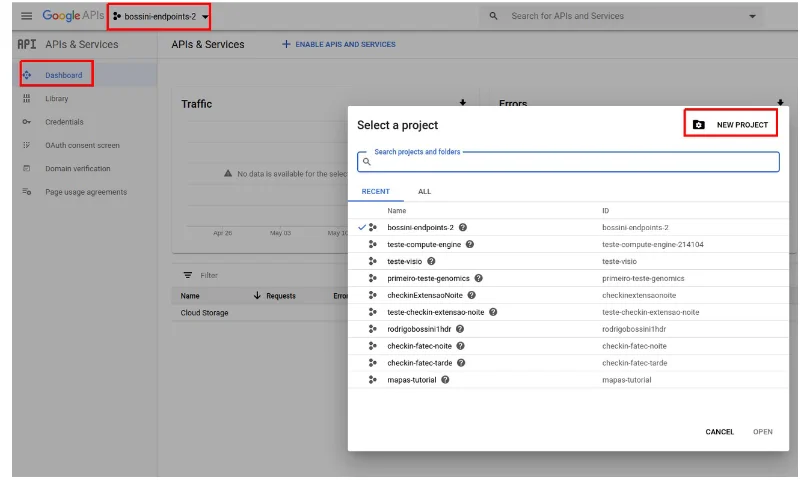Click the Domain verification icon
Image resolution: width=811 pixels, height=495 pixels.
pos(27,169)
